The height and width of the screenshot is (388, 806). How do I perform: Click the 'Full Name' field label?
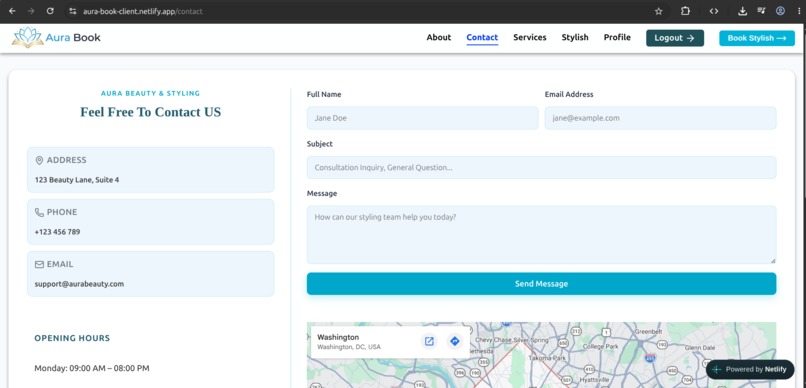click(324, 94)
